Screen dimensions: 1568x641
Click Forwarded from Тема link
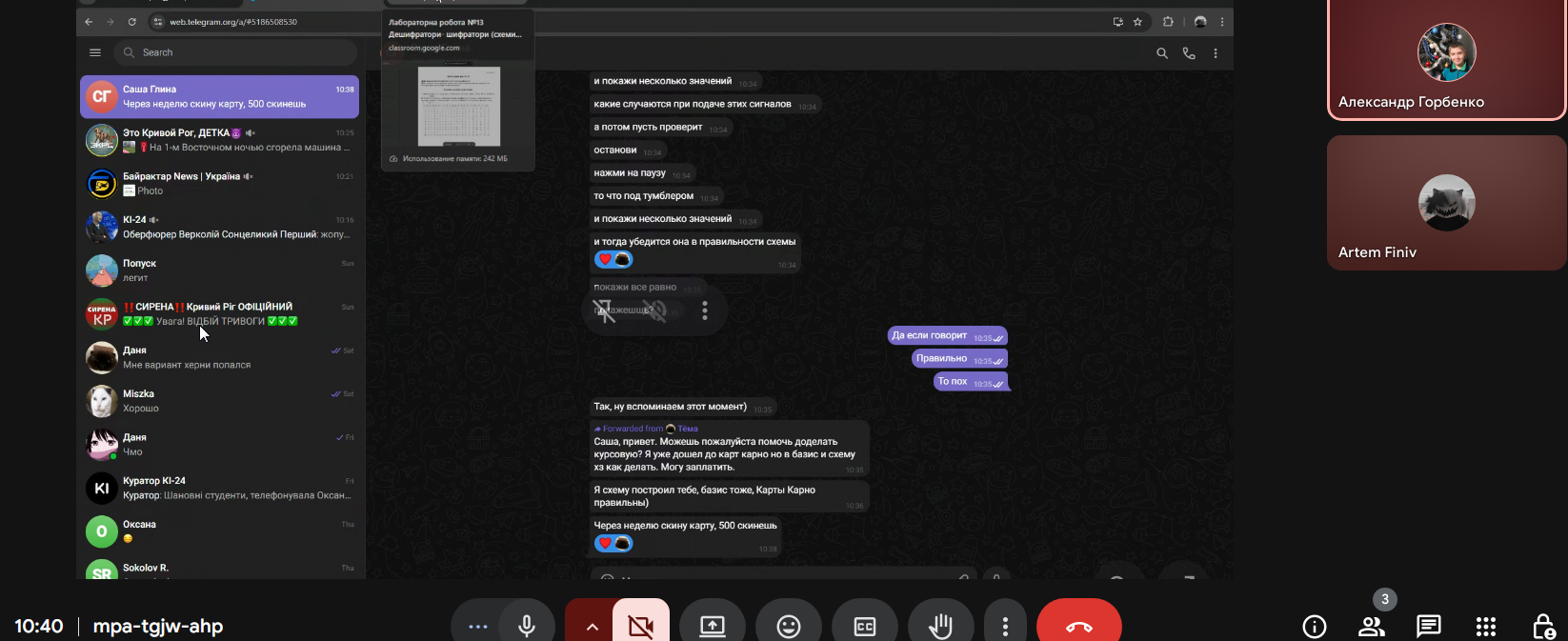pos(646,429)
